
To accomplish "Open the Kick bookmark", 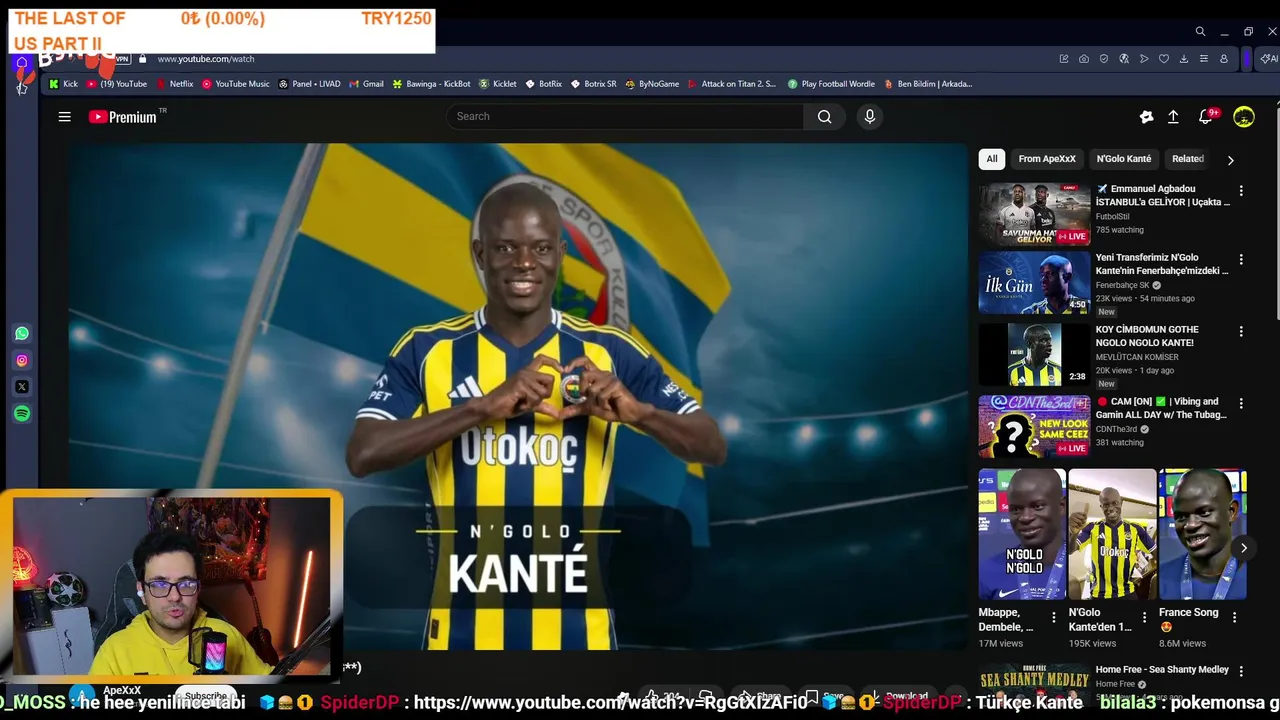I will point(63,84).
